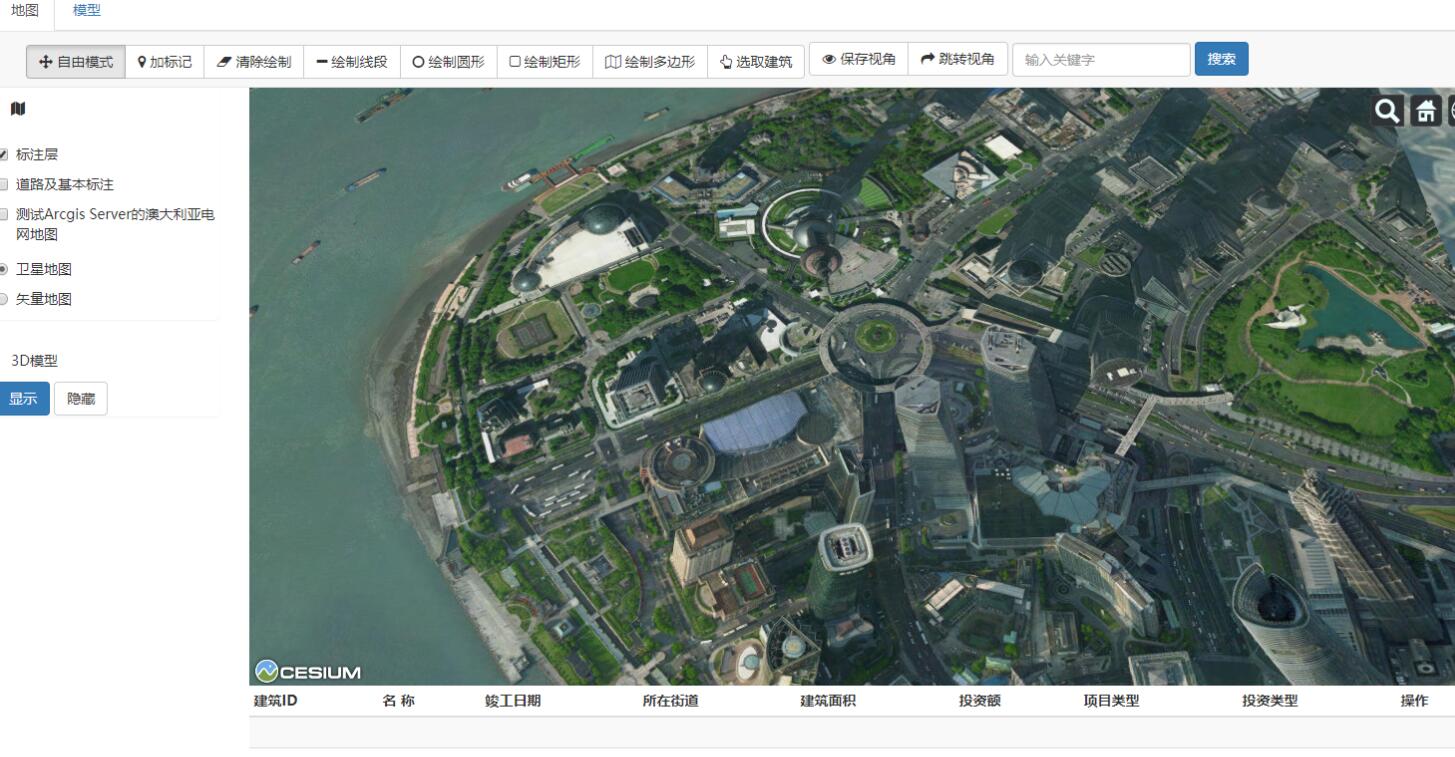Click the 建筑面积 column header
The width and height of the screenshot is (1455, 757).
pos(828,701)
